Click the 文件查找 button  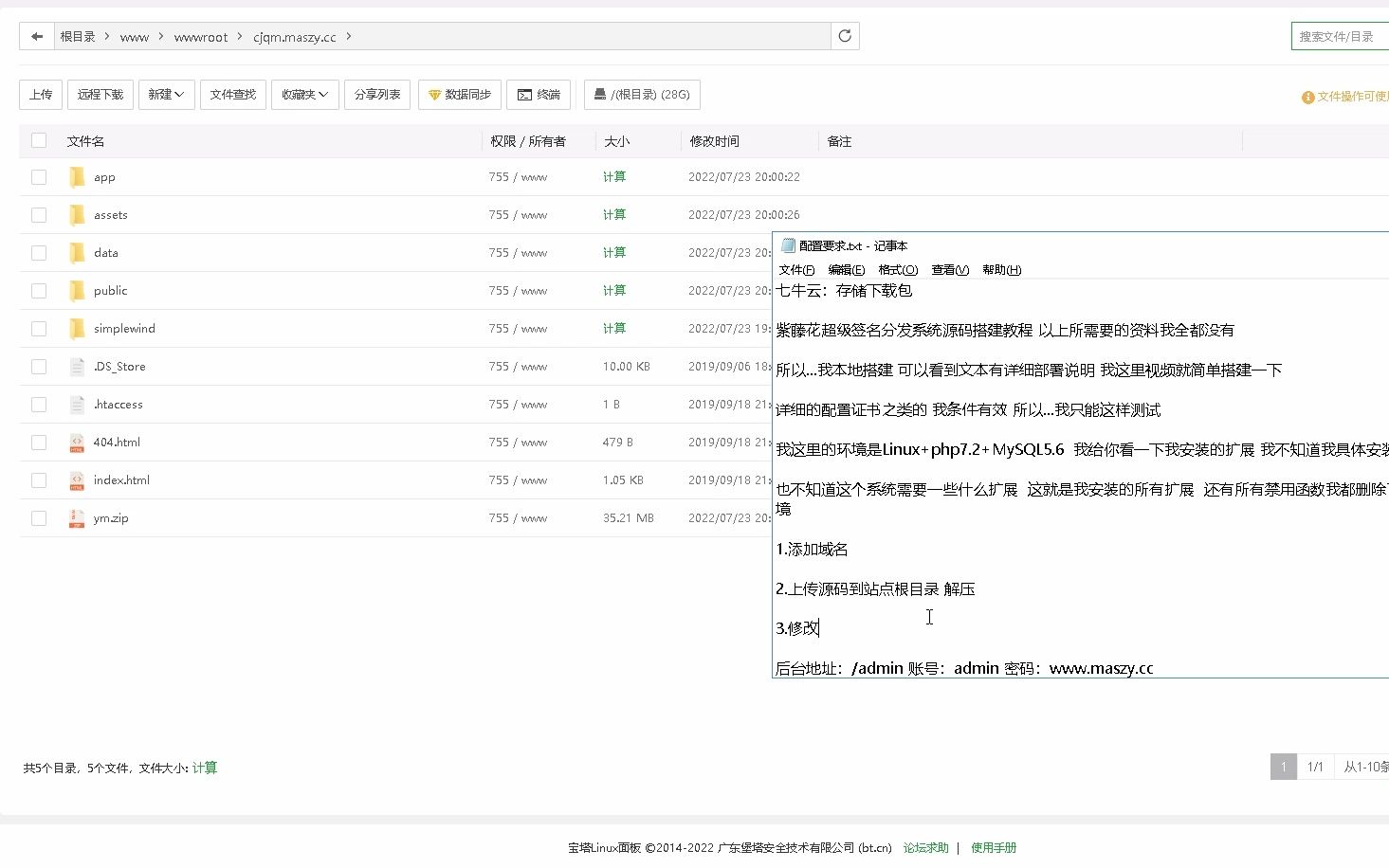click(x=233, y=95)
